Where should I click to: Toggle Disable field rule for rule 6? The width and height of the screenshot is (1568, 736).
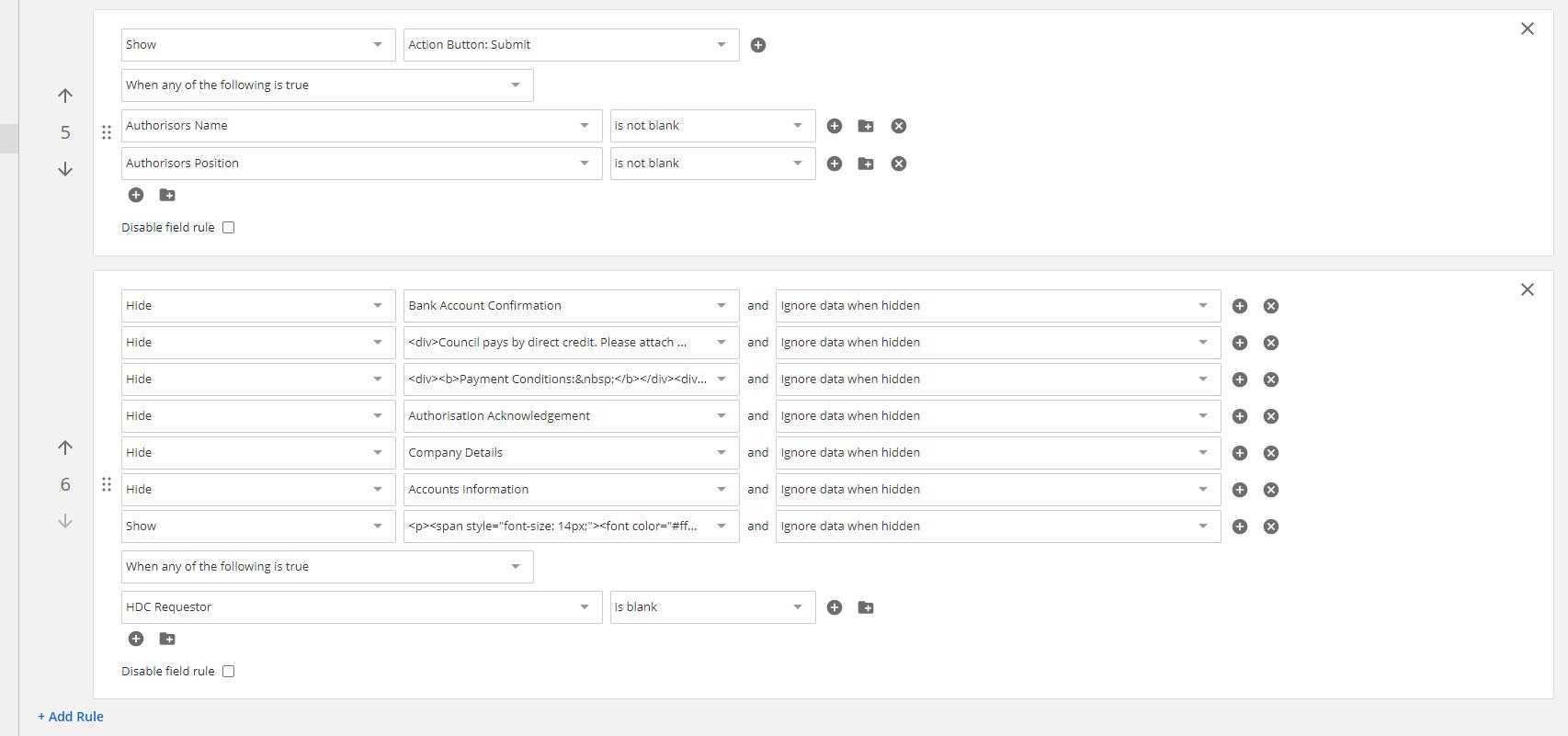click(228, 672)
